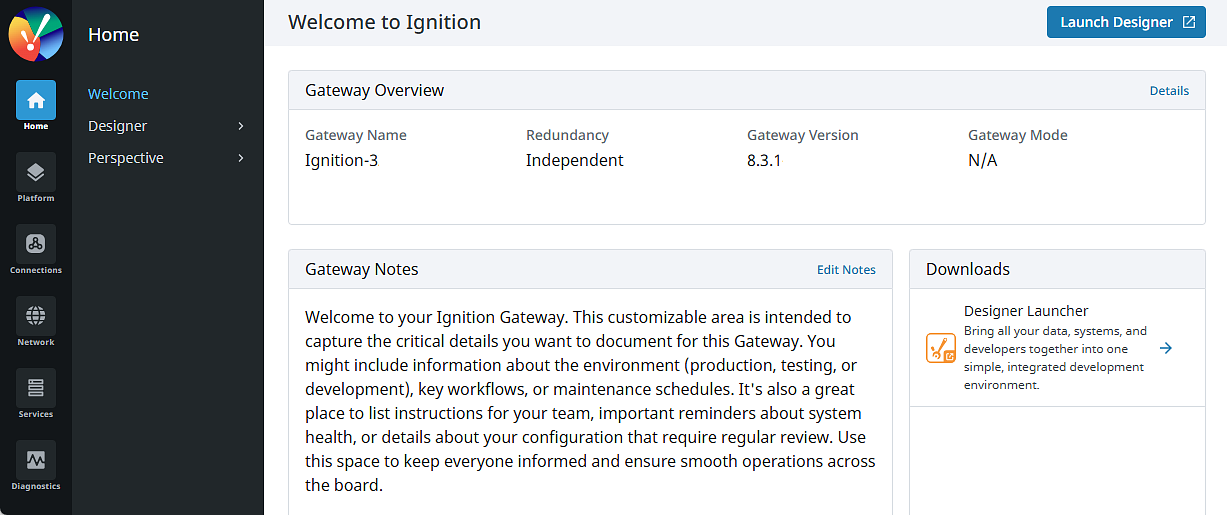Screen dimensions: 1227x515
Task: Click the Designer Launcher download title
Action: (1026, 311)
